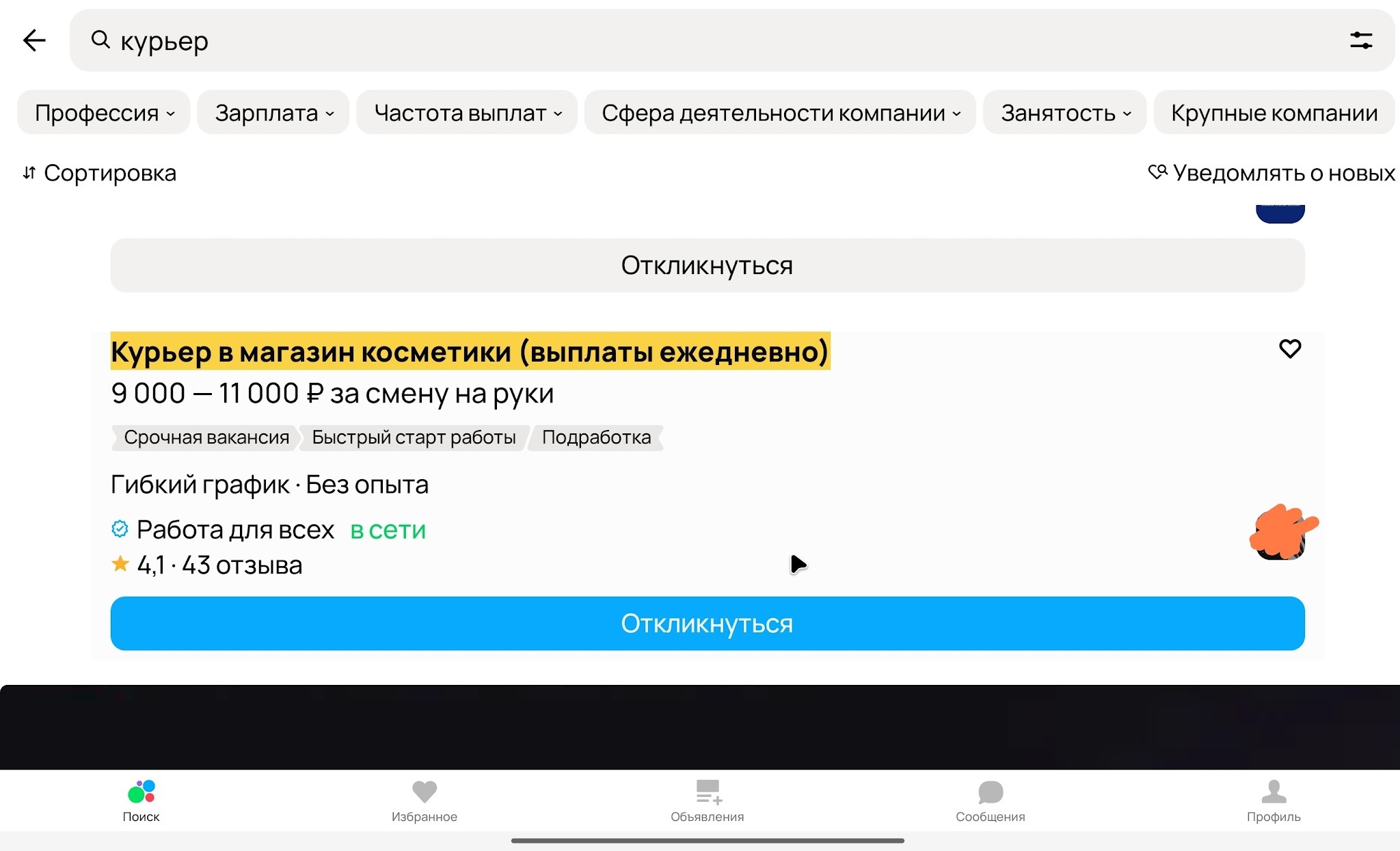Open the Зарплата filter options
This screenshot has width=1400, height=851.
pos(273,112)
